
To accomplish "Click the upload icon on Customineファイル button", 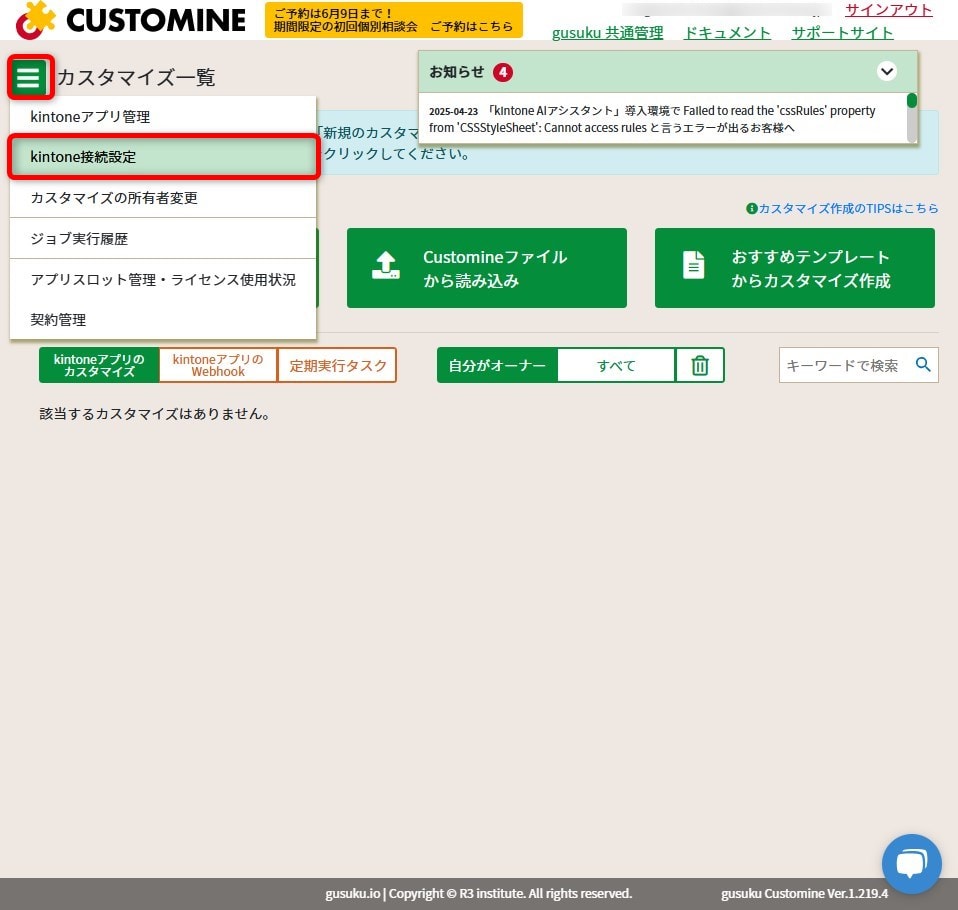I will [386, 265].
